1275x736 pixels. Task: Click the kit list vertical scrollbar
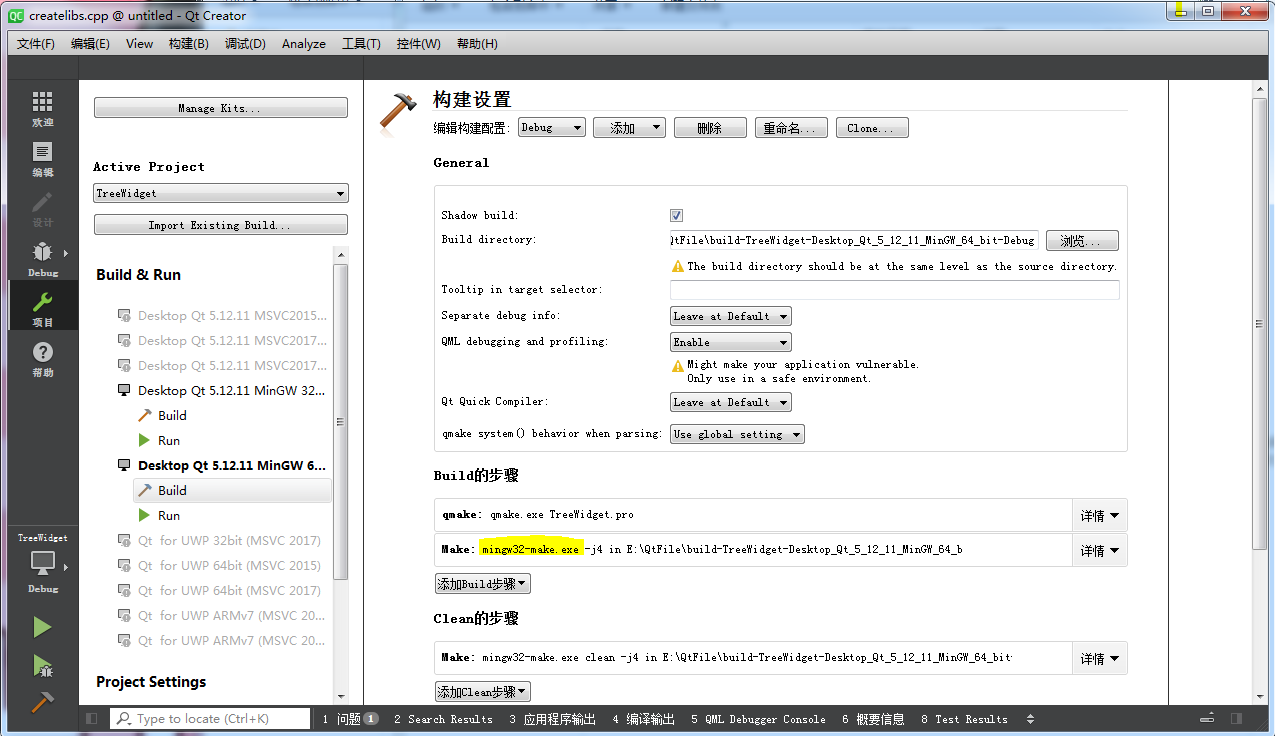coord(341,421)
